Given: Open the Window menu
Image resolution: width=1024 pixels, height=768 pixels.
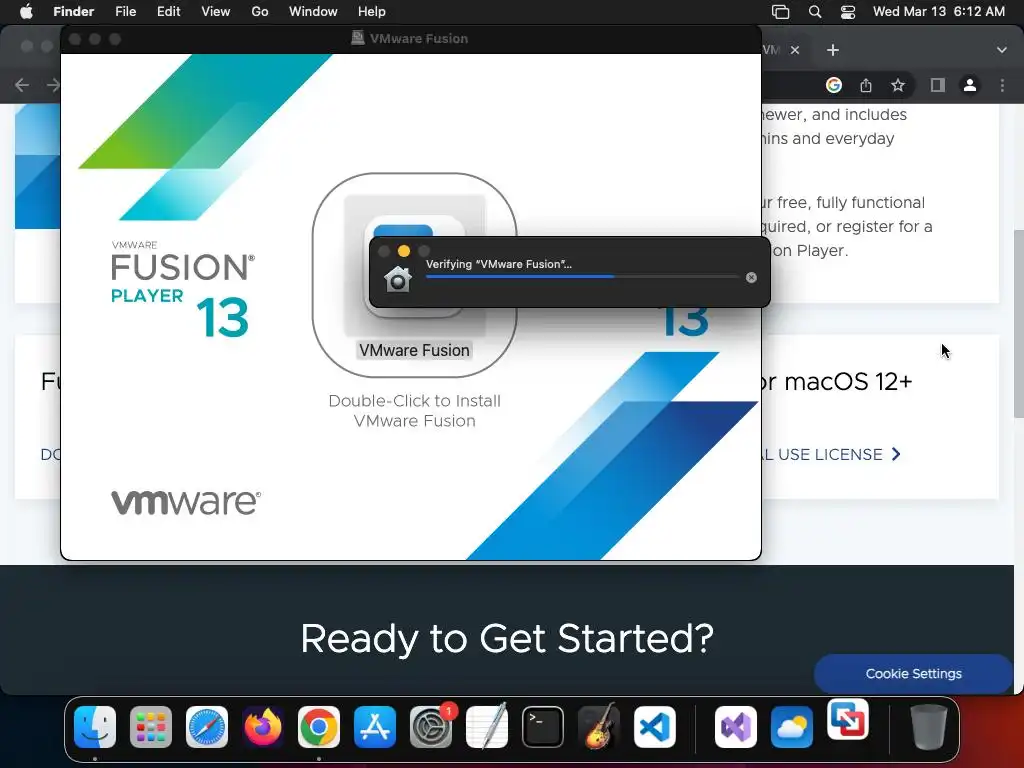Looking at the screenshot, I should (313, 12).
